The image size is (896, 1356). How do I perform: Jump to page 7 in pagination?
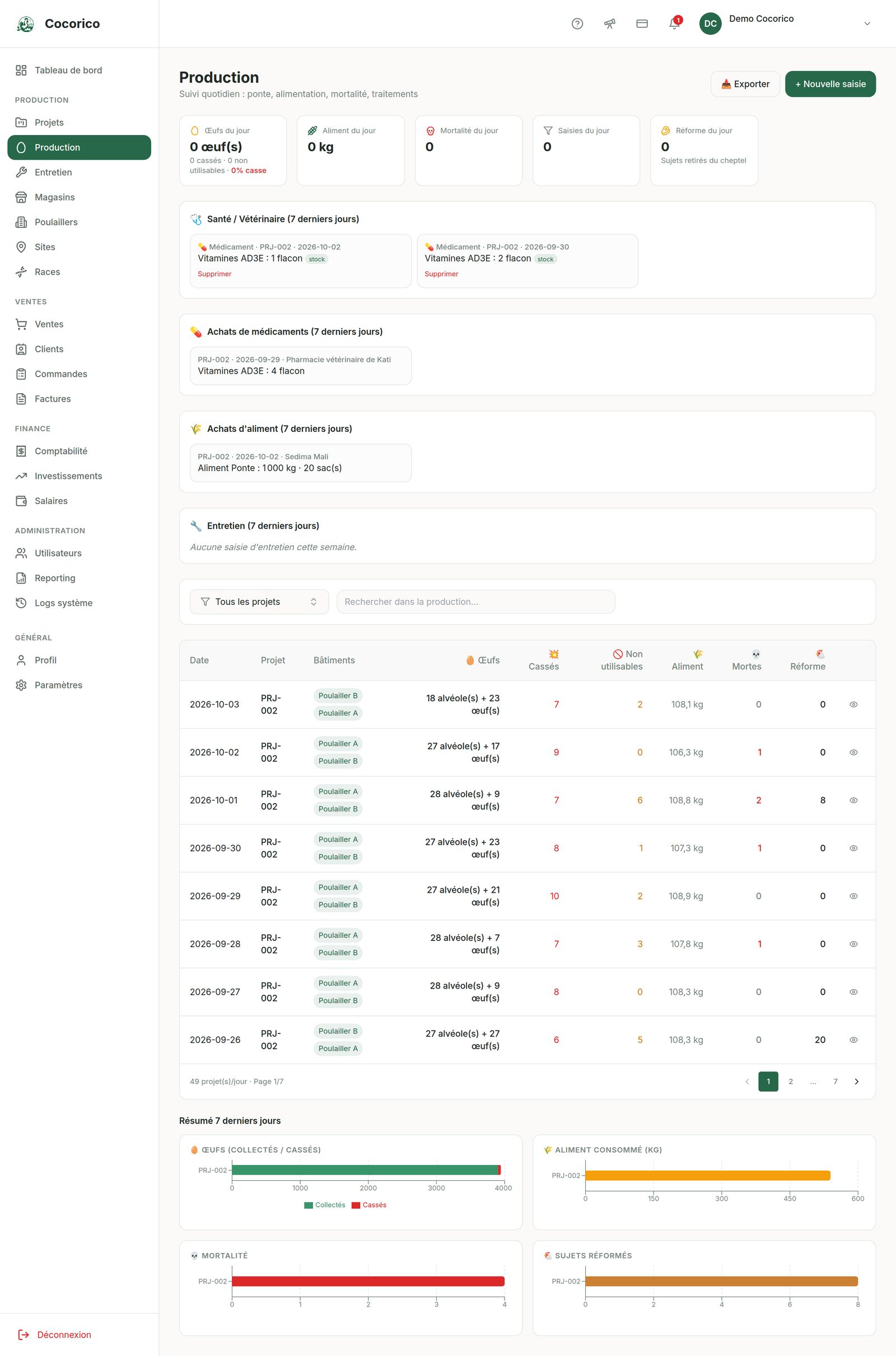tap(835, 1081)
